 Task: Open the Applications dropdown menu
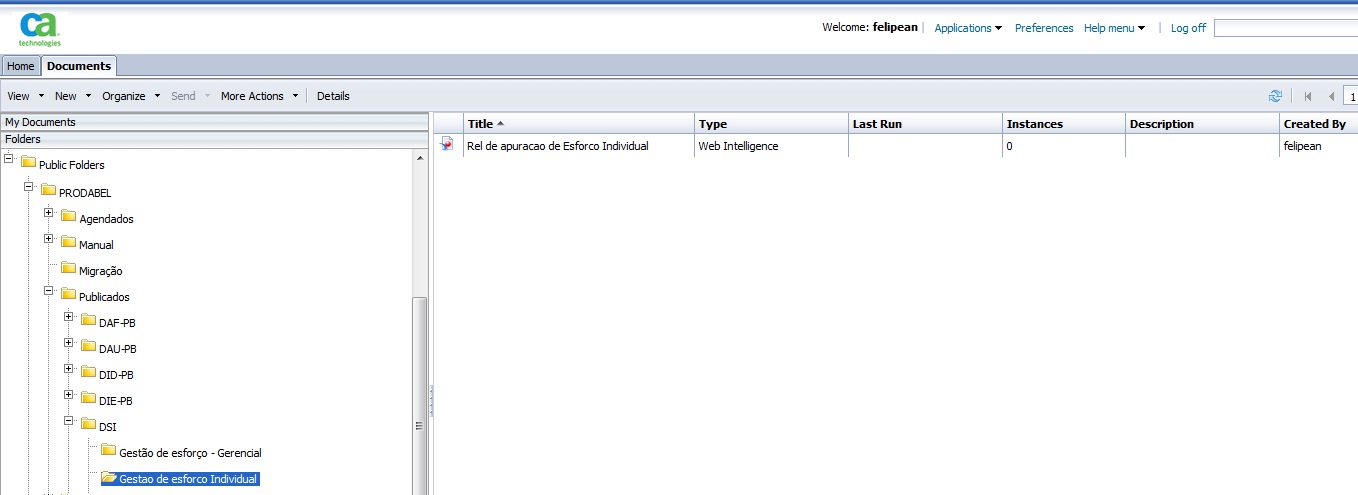[x=968, y=28]
